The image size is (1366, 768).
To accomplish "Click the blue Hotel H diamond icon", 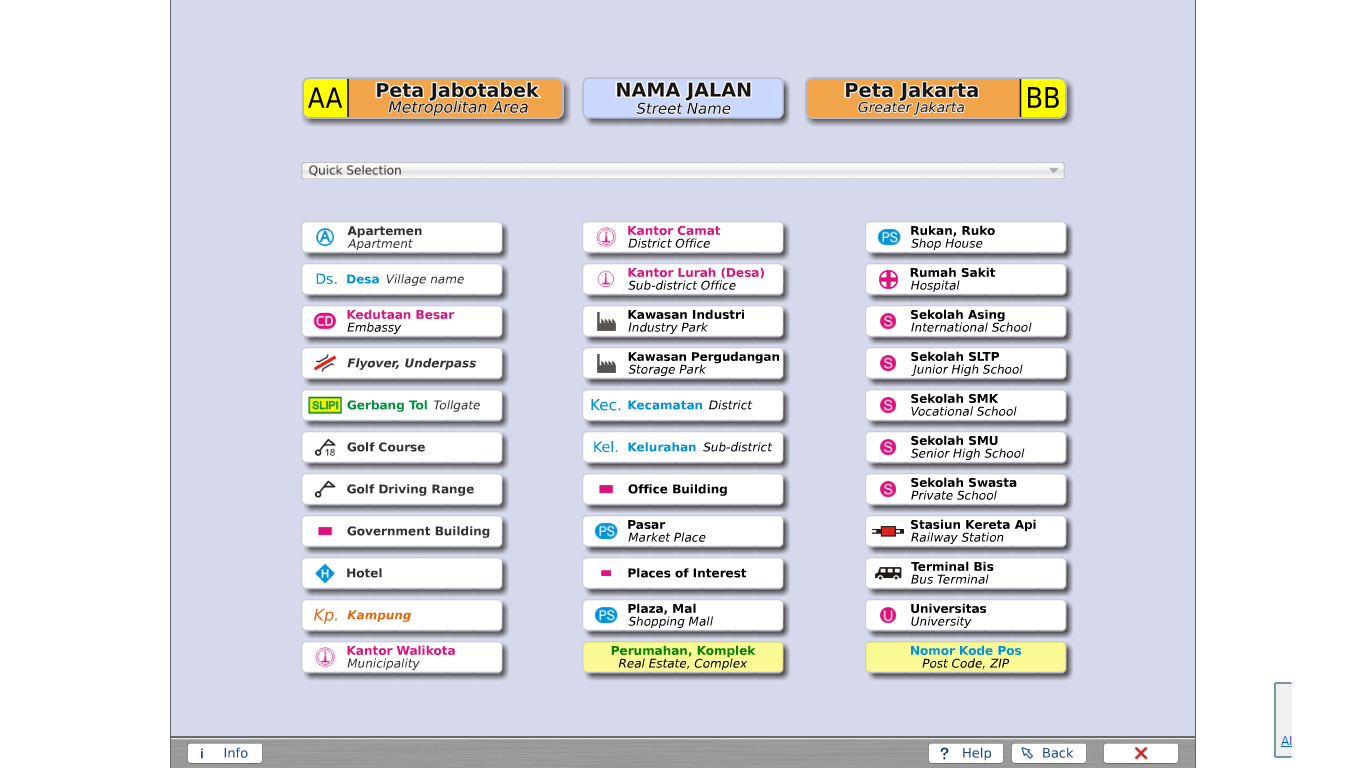I will coord(325,573).
